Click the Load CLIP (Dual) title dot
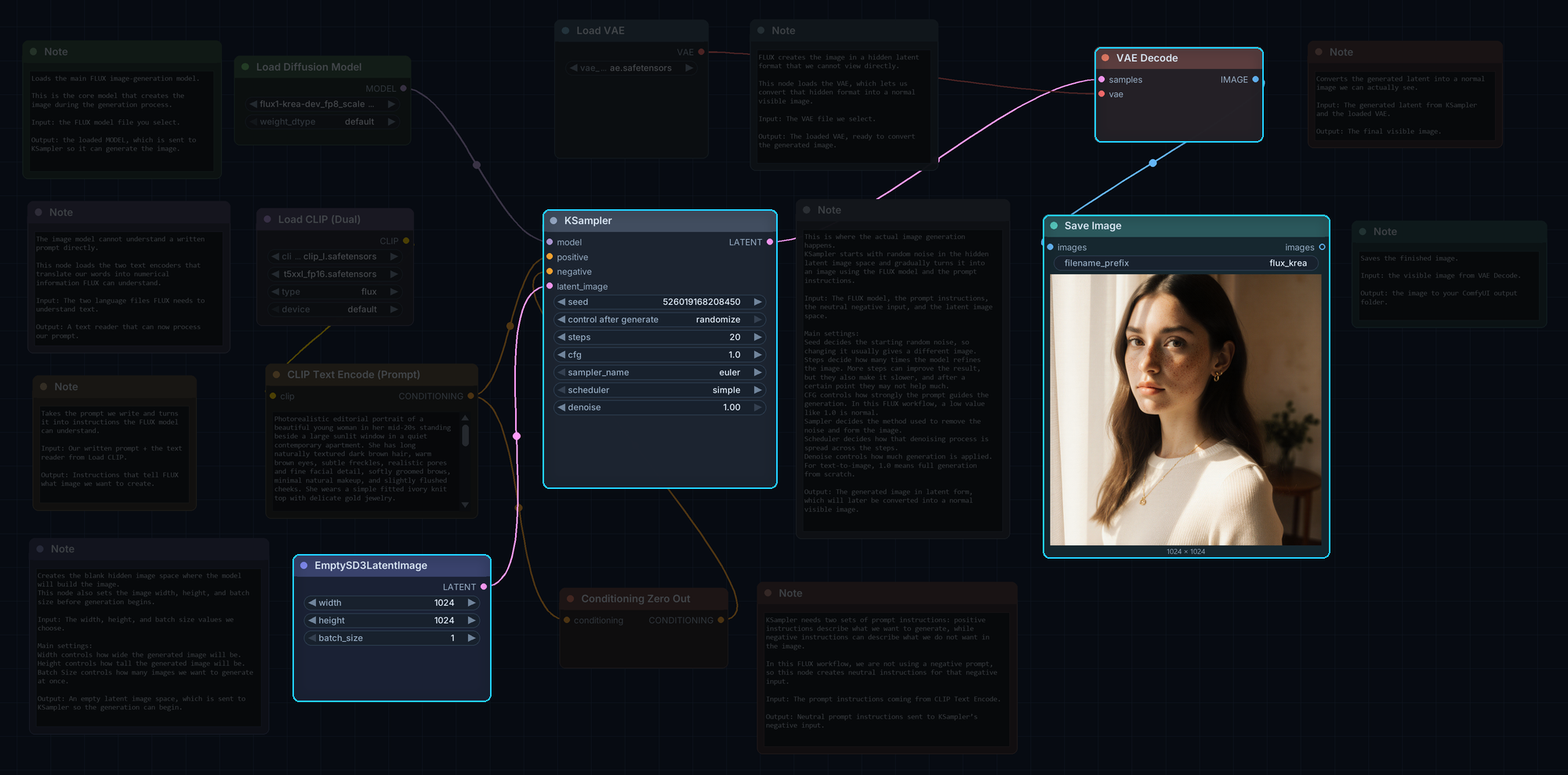The image size is (1568, 775). coord(267,219)
